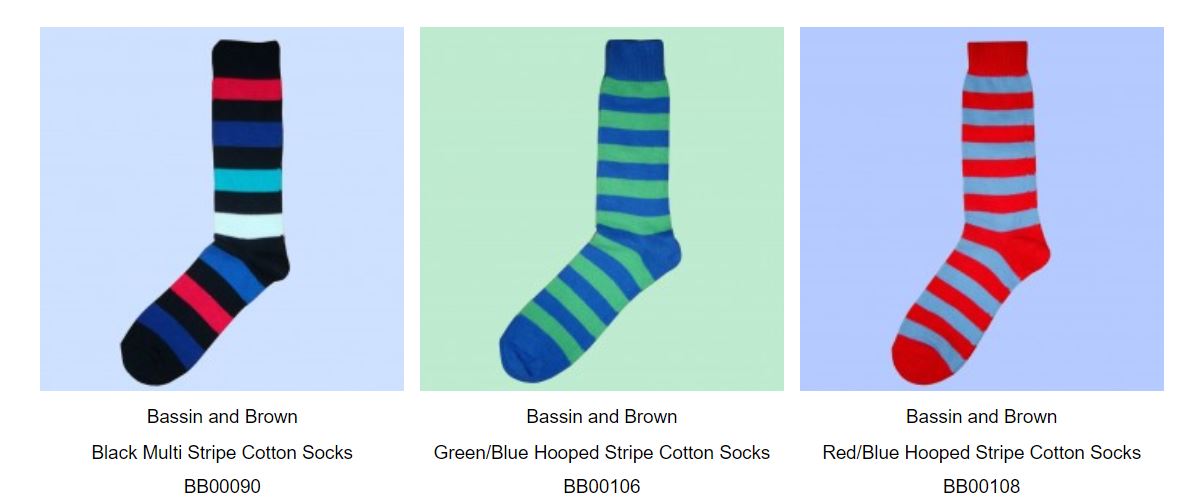Select product code BB00106
Screen dimensions: 1194x503
click(x=602, y=486)
